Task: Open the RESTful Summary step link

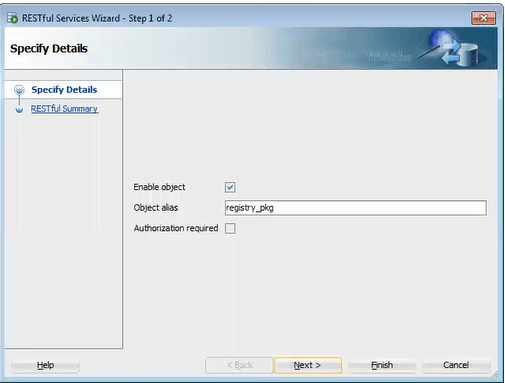Action: 64,109
